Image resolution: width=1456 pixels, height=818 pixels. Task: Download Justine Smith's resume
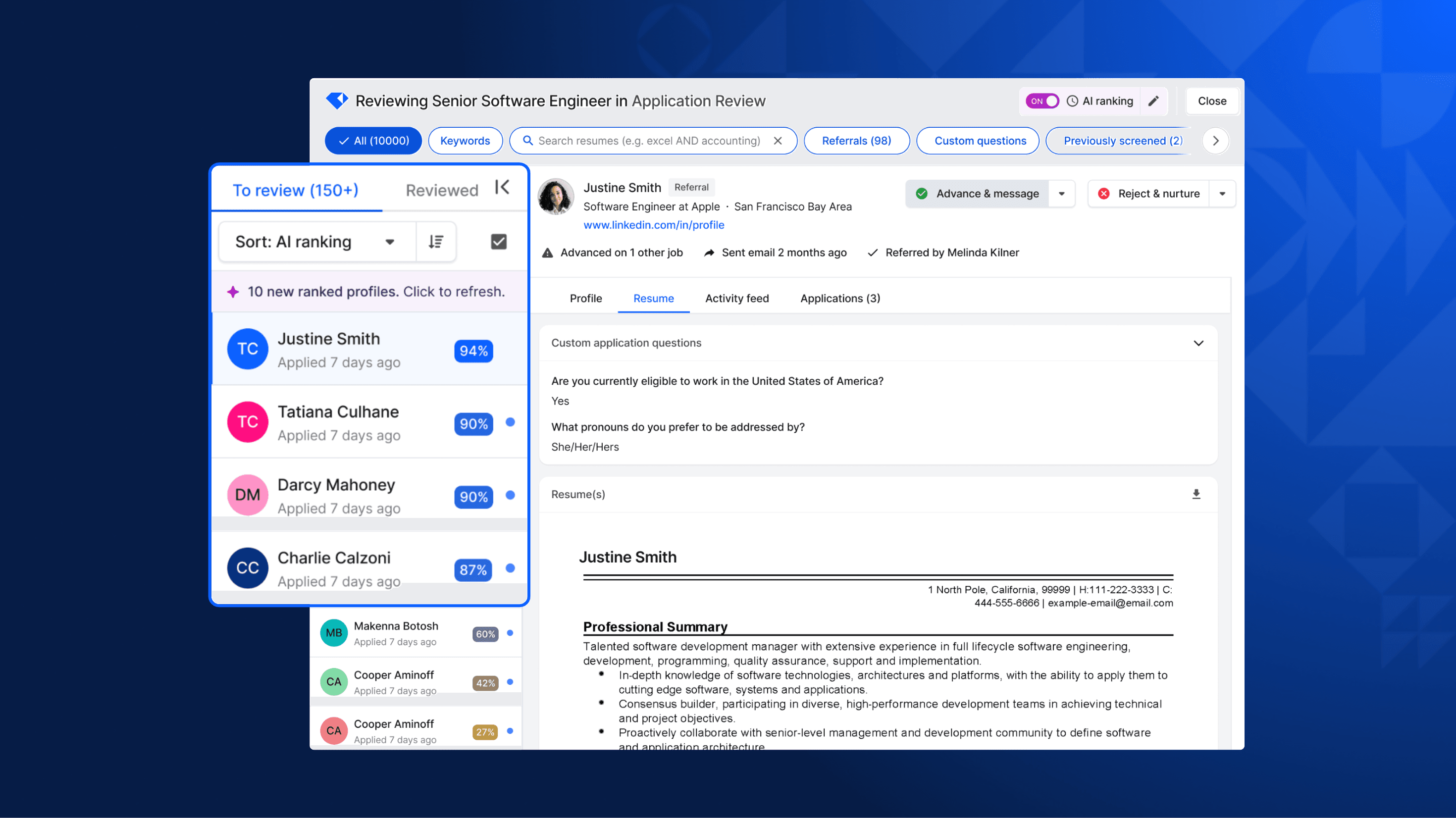click(1196, 494)
